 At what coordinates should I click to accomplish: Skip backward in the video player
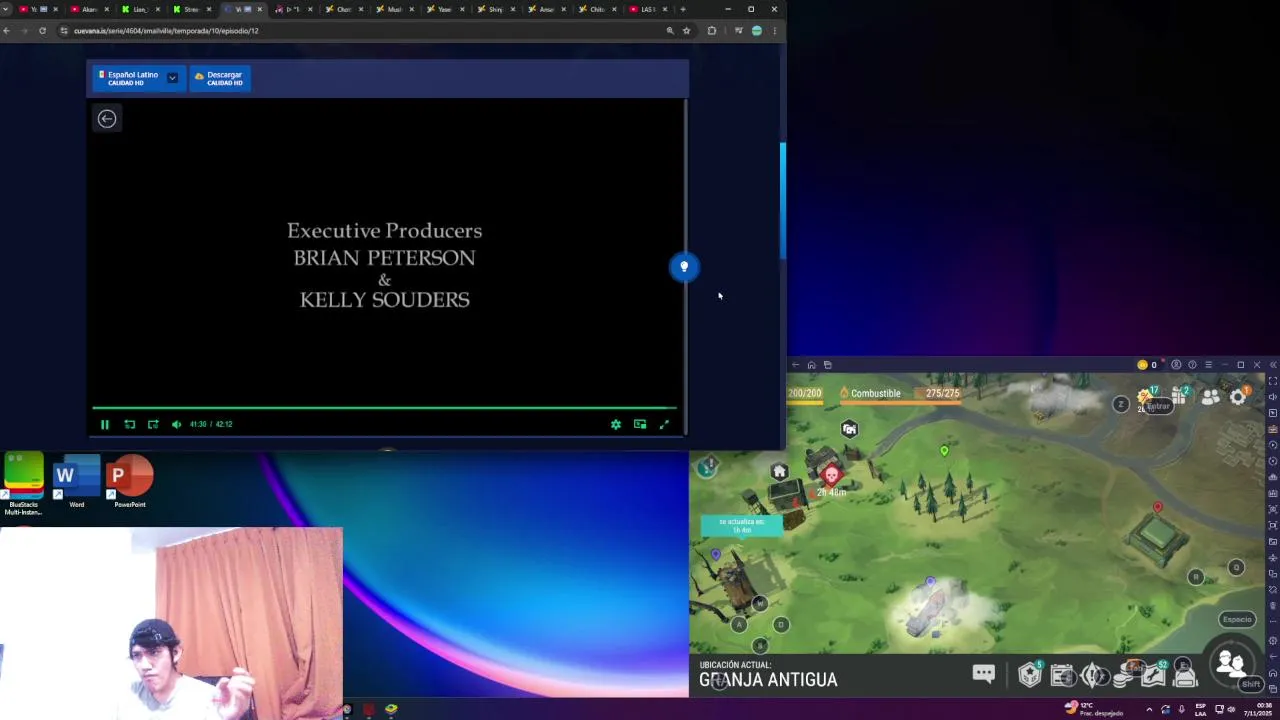coord(129,424)
